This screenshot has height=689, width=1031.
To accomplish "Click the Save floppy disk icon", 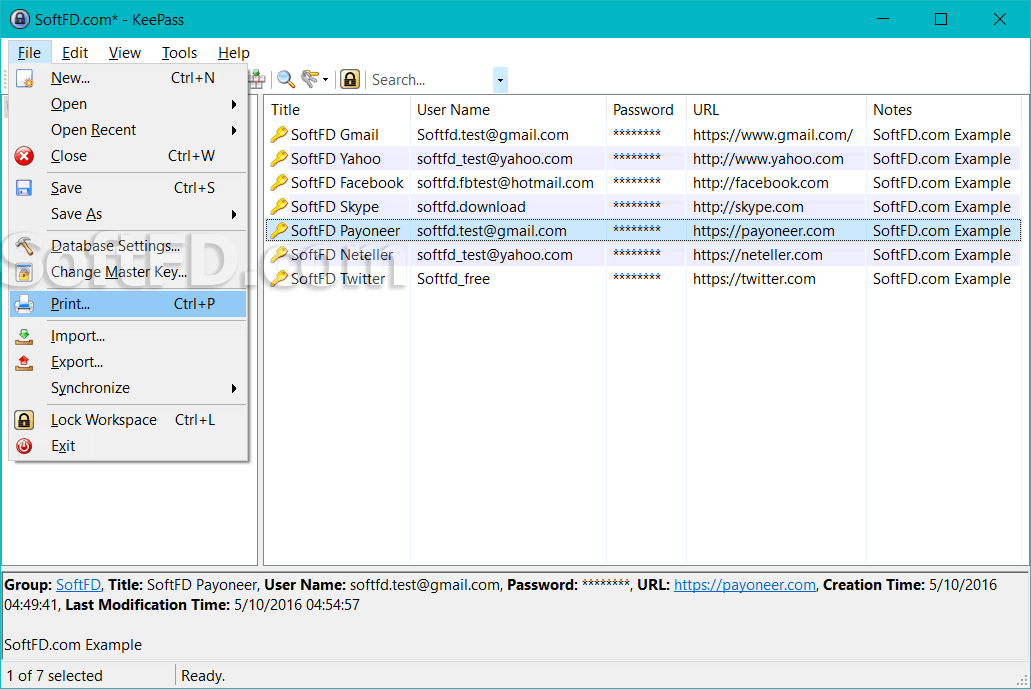I will [x=24, y=188].
